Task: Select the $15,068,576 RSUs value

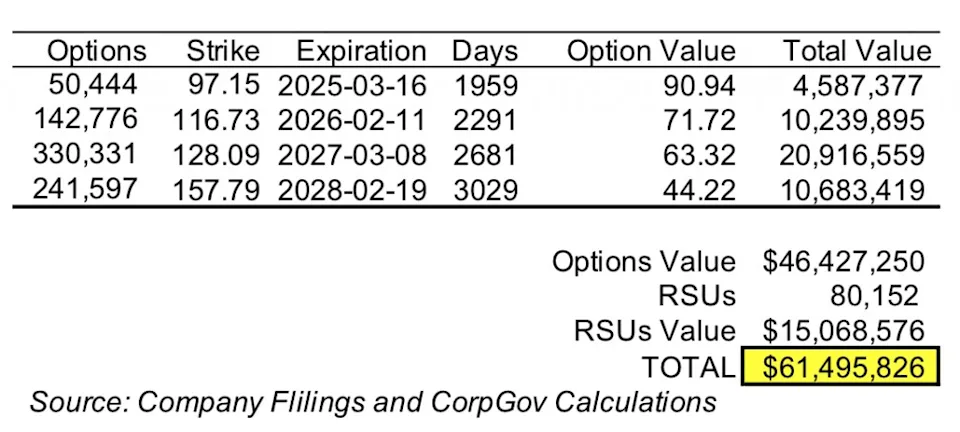Action: coord(843,331)
